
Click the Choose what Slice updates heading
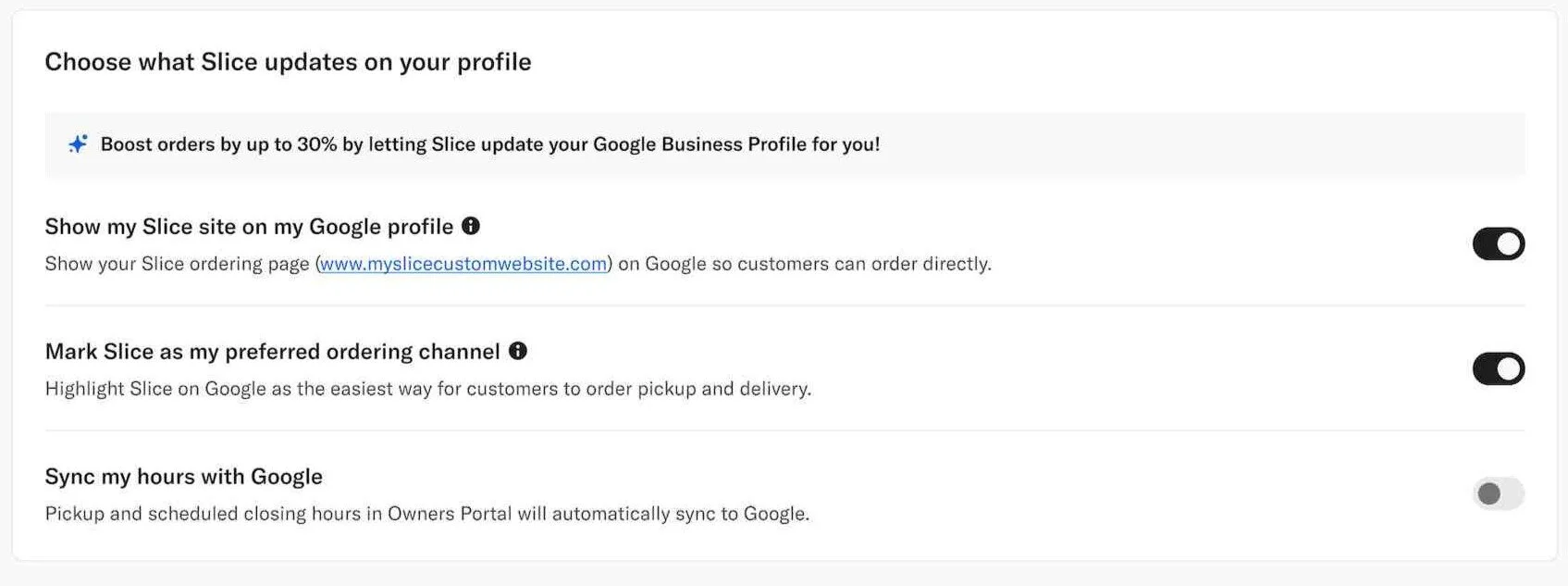coord(288,62)
